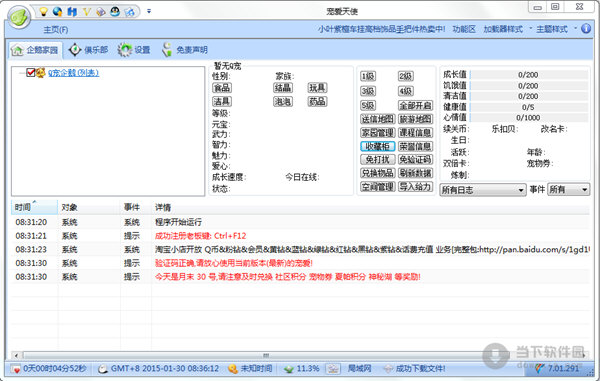Click the 1级 button
The height and width of the screenshot is (381, 600).
click(368, 76)
